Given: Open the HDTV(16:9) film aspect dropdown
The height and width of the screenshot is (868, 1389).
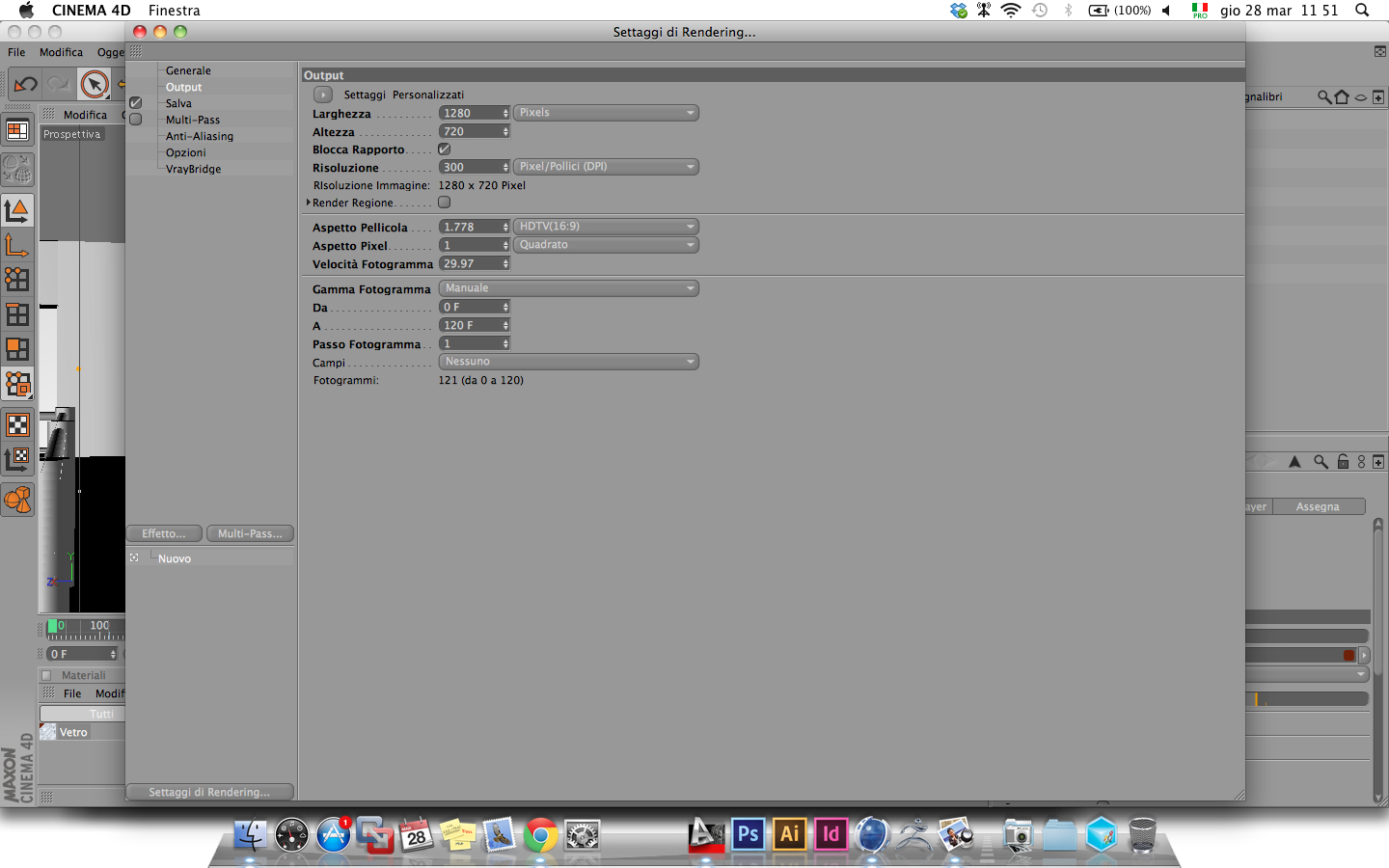Looking at the screenshot, I should (x=606, y=227).
